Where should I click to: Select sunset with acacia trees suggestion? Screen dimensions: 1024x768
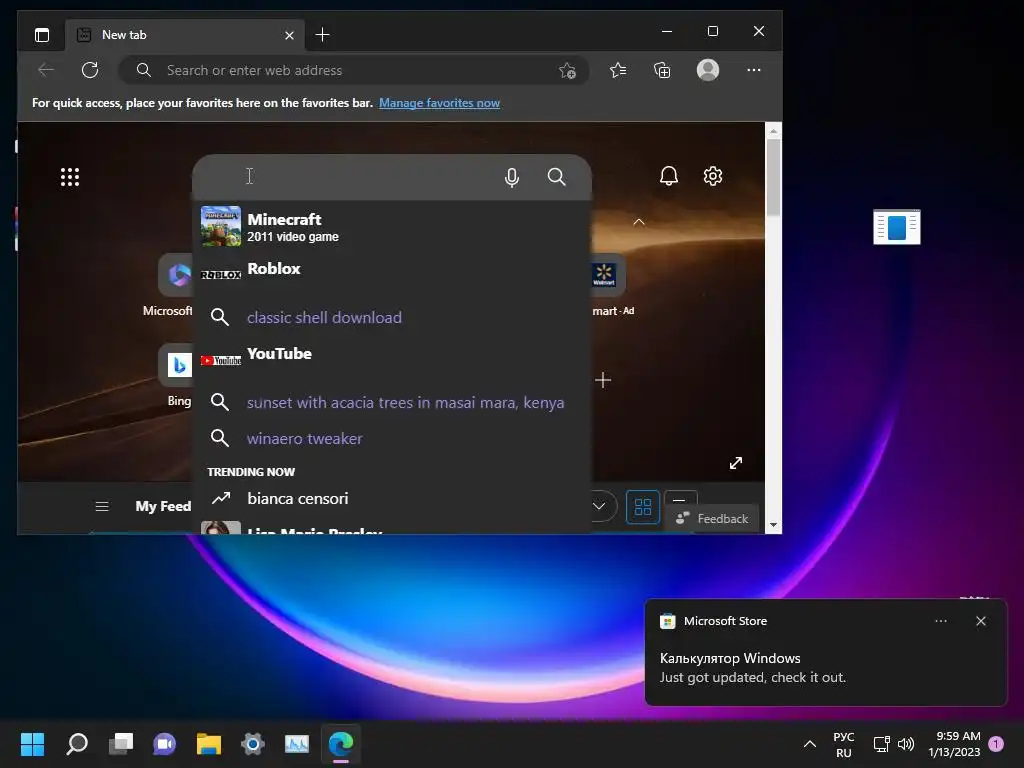pyautogui.click(x=392, y=402)
